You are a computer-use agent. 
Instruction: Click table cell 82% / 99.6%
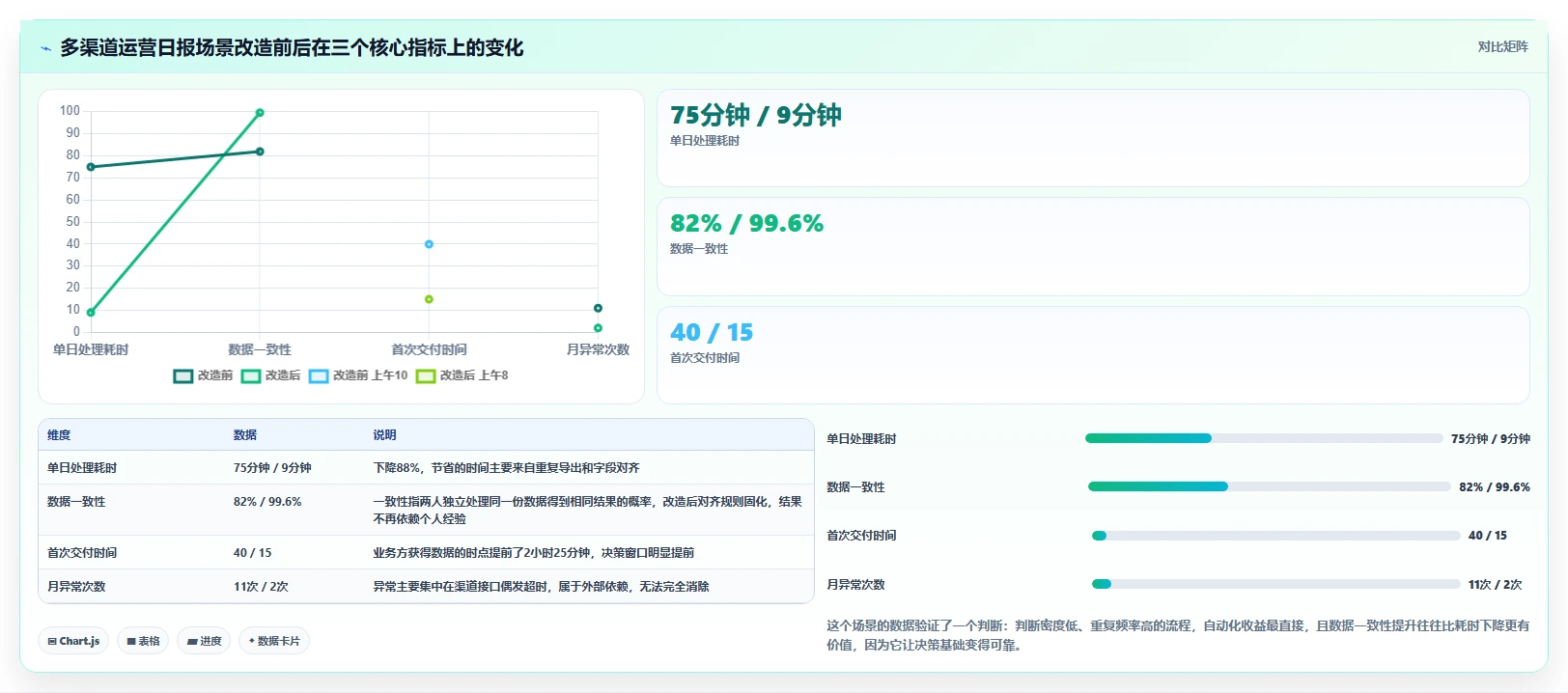[x=267, y=502]
